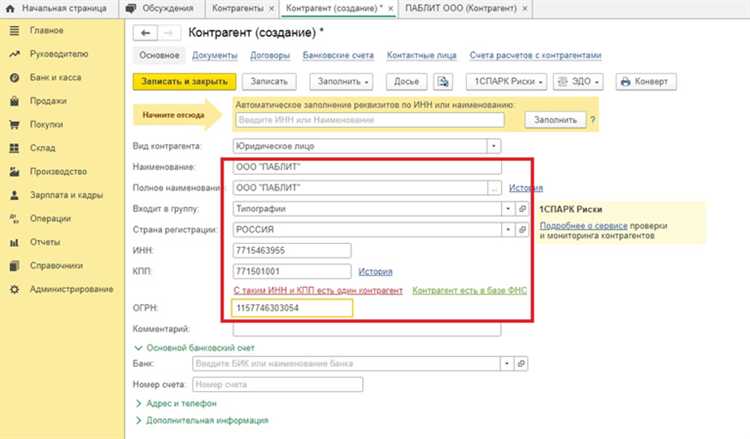Viewport: 750px width, 439px height.
Task: Open the Банк field dropdown arrow
Action: click(507, 364)
